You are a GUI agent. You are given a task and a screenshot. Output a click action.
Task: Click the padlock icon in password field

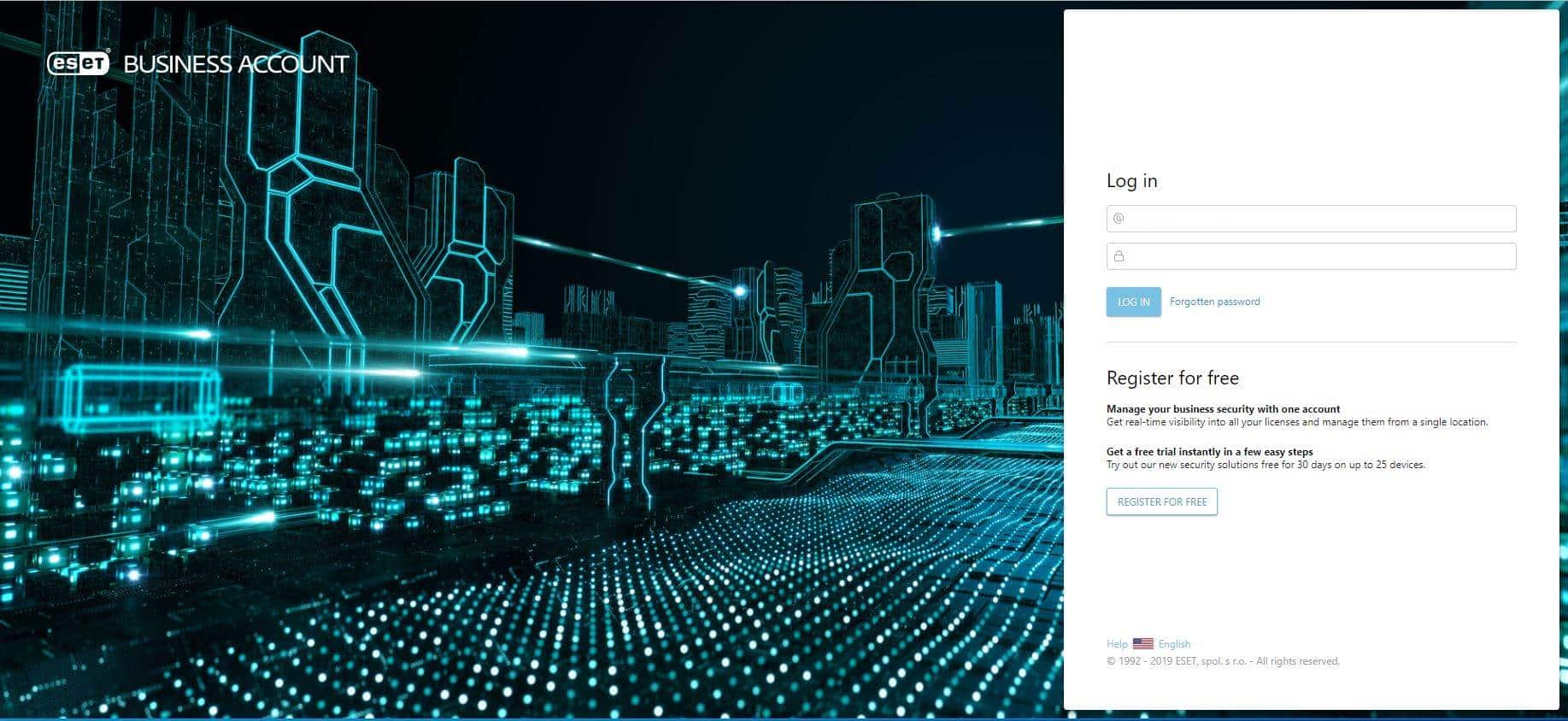tap(1119, 256)
